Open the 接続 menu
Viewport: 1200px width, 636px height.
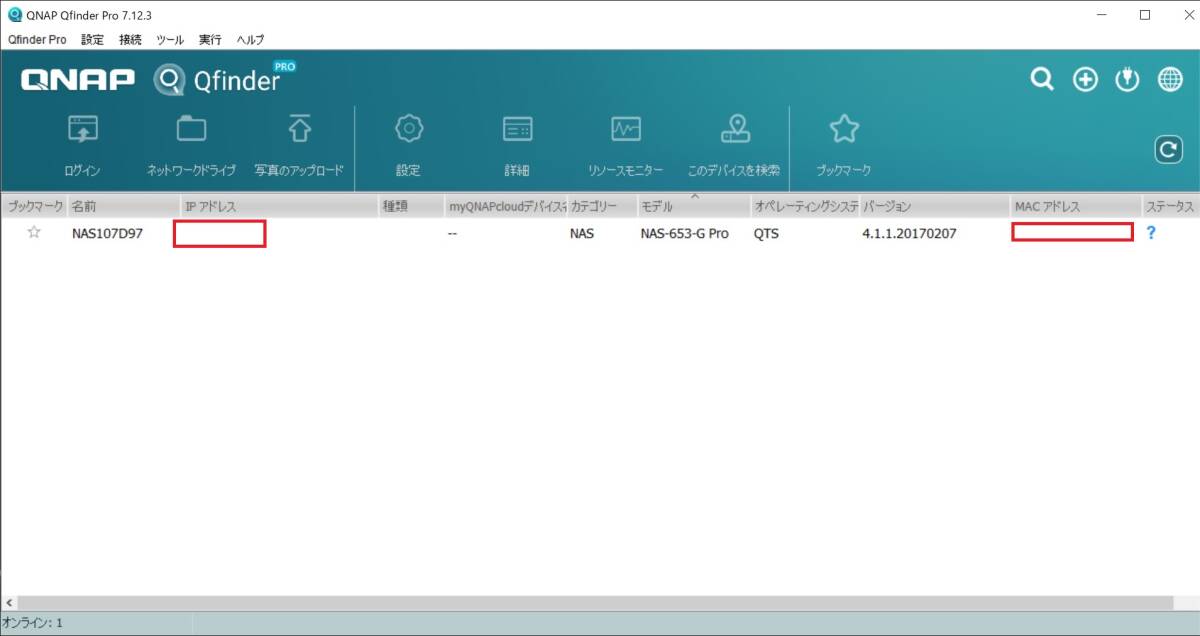(130, 40)
